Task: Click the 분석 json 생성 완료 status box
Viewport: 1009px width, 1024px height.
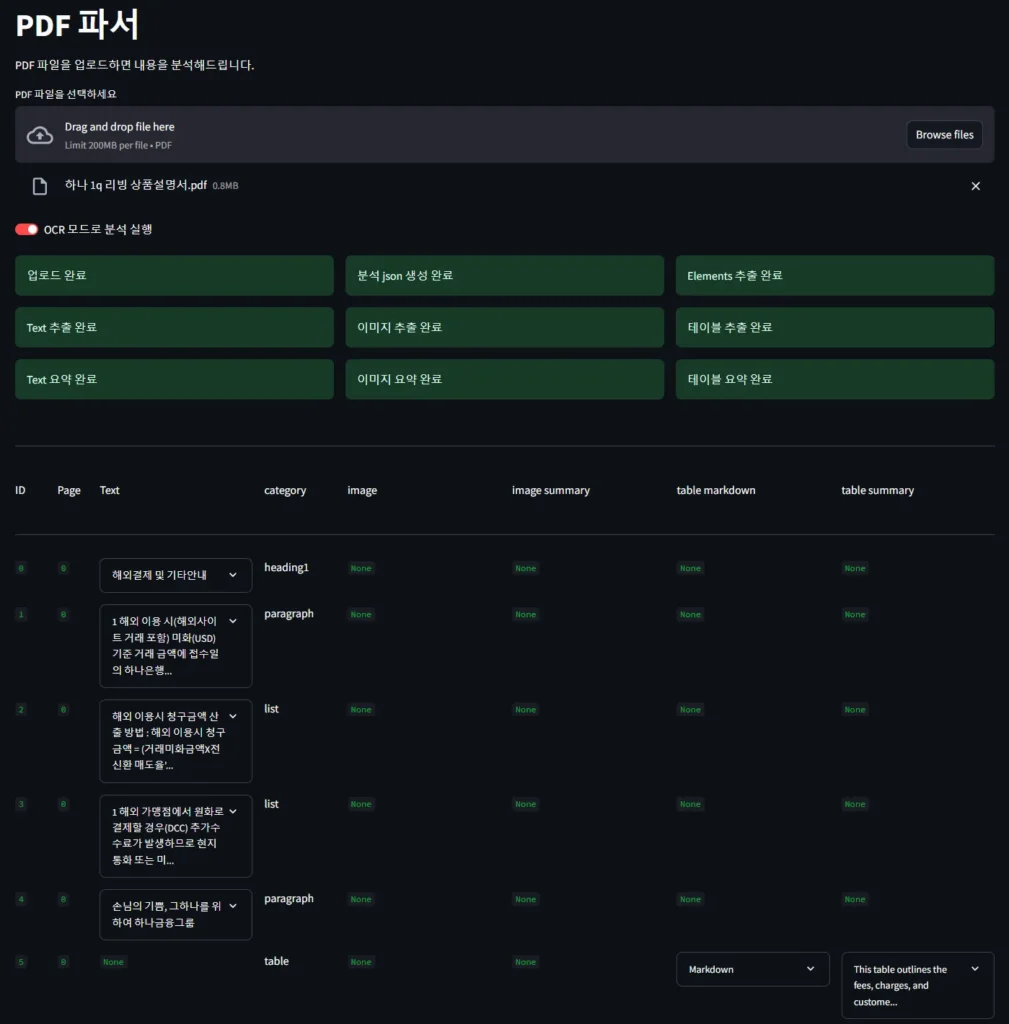Action: [x=504, y=275]
